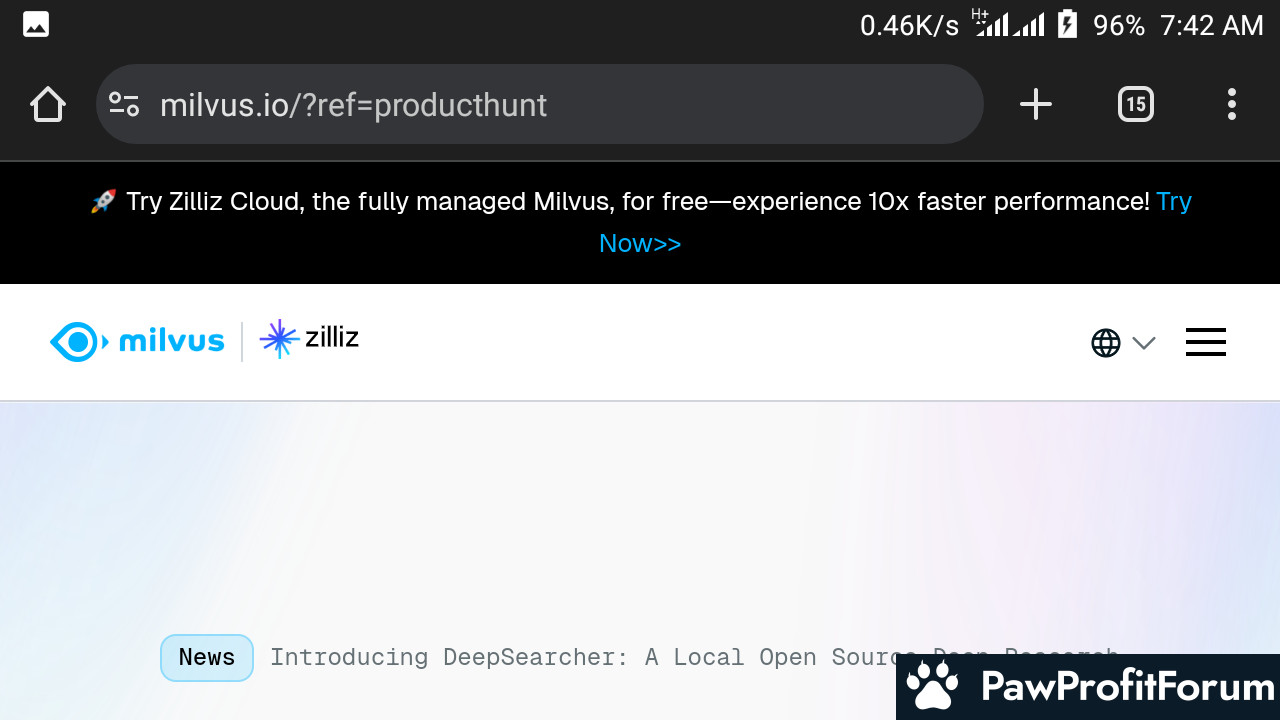Open site settings icon in address bar
This screenshot has height=720, width=1280.
[124, 104]
